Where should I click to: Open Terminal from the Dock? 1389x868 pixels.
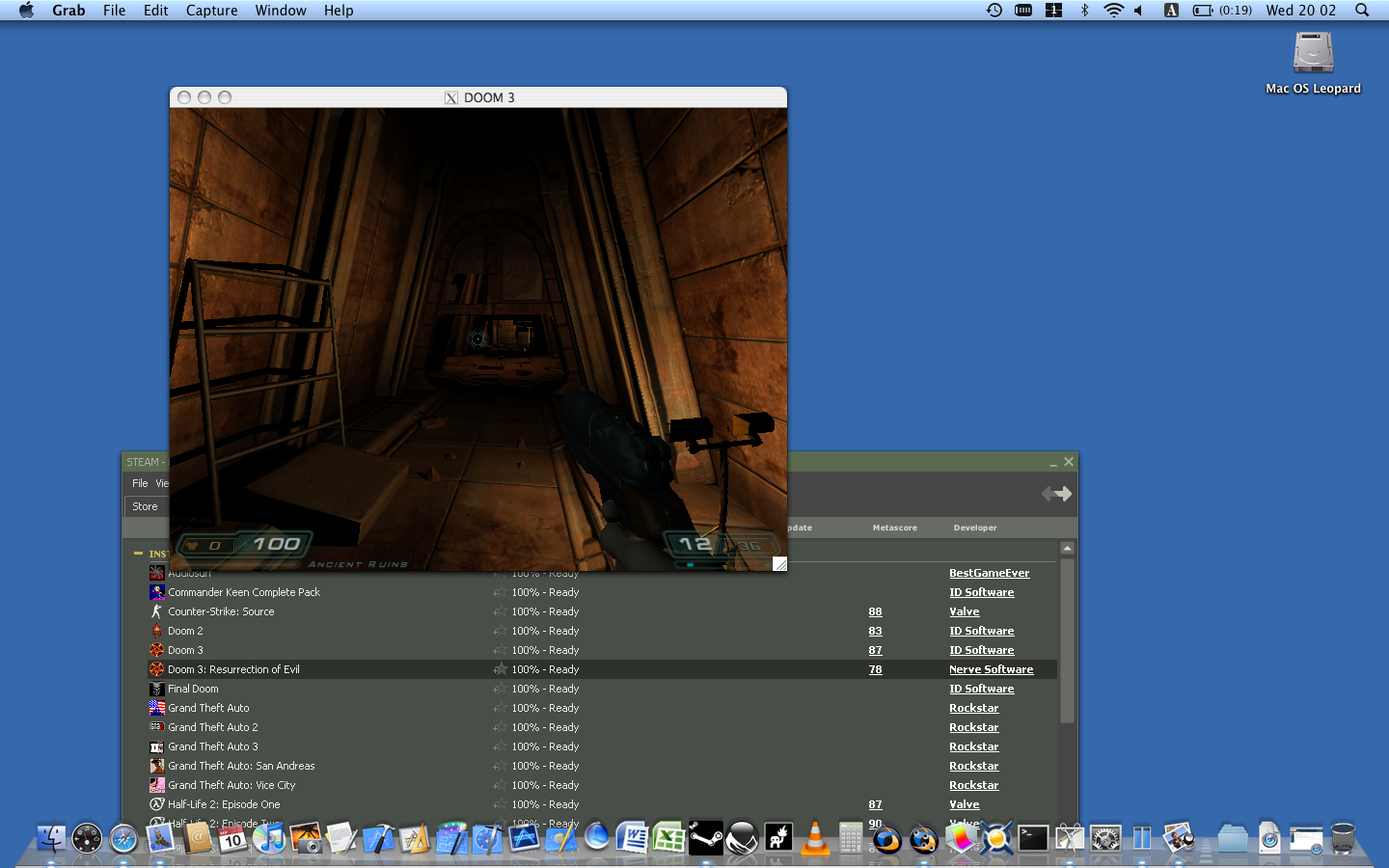[1033, 837]
